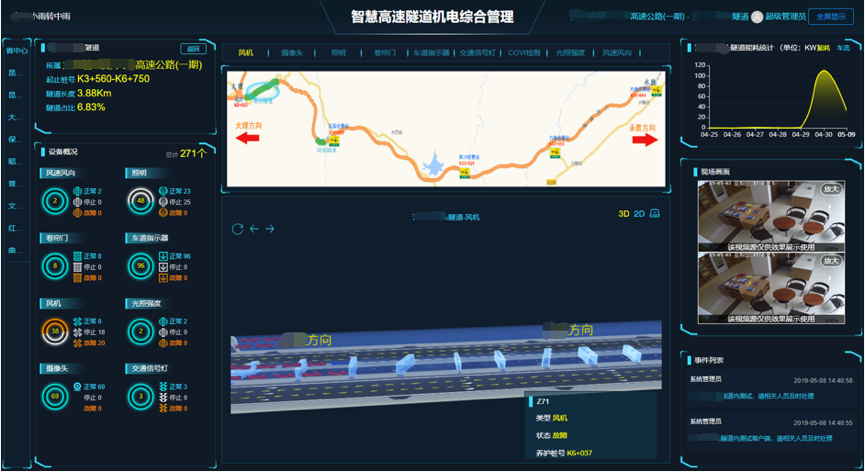Click the 照明 gauge showing 48
The image size is (865, 472).
pos(140,202)
